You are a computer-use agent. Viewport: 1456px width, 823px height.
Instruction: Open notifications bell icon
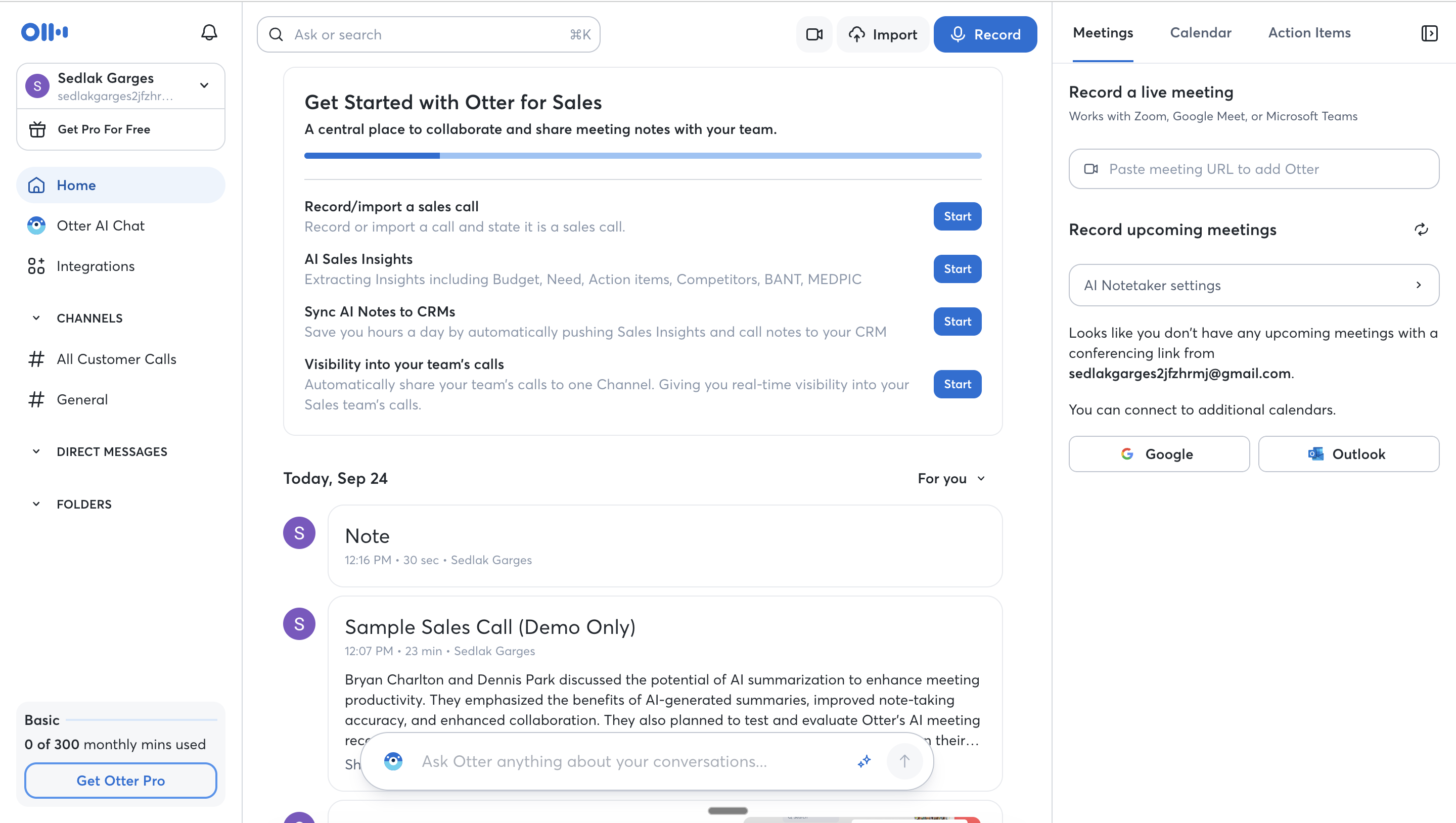[209, 33]
